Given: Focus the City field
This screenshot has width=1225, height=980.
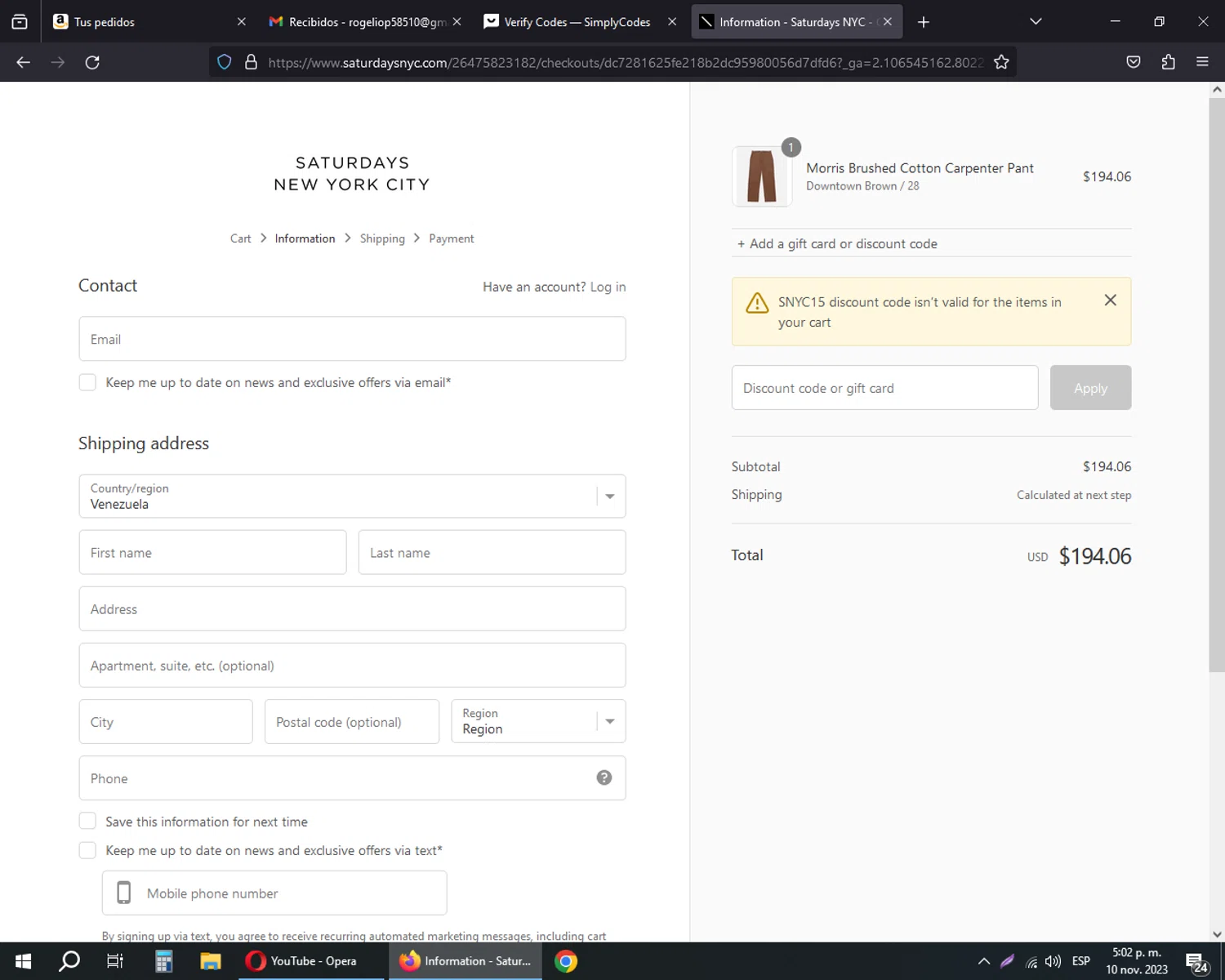Looking at the screenshot, I should click(x=166, y=721).
